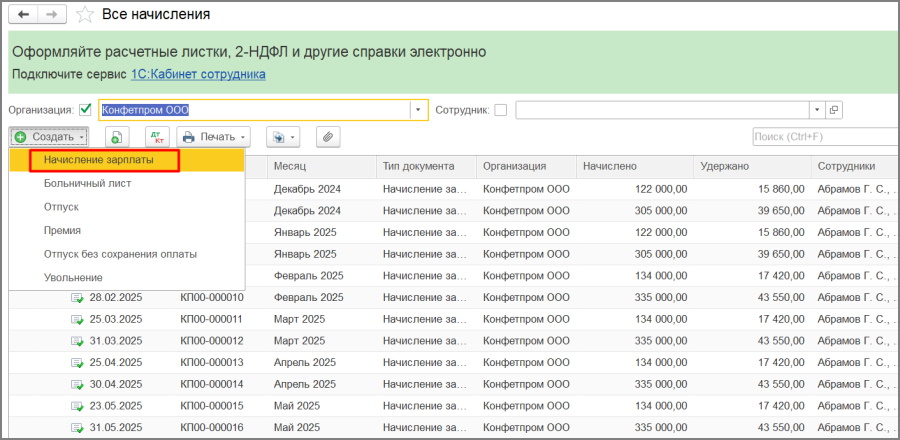This screenshot has height=440, width=900.
Task: Select document number КП00-000013
Action: tap(212, 363)
